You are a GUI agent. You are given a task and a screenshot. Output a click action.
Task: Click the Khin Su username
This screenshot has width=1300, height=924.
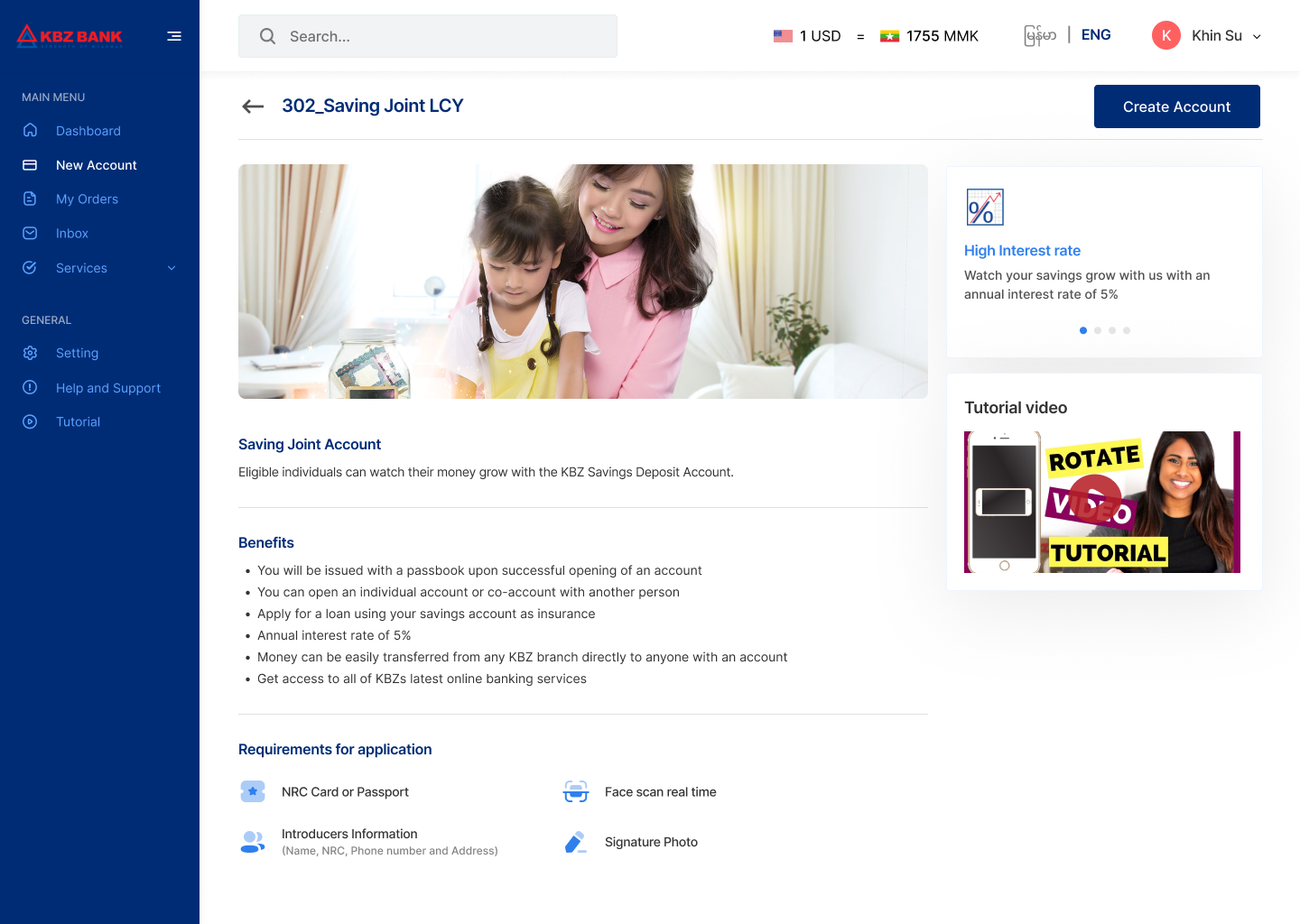(x=1217, y=35)
